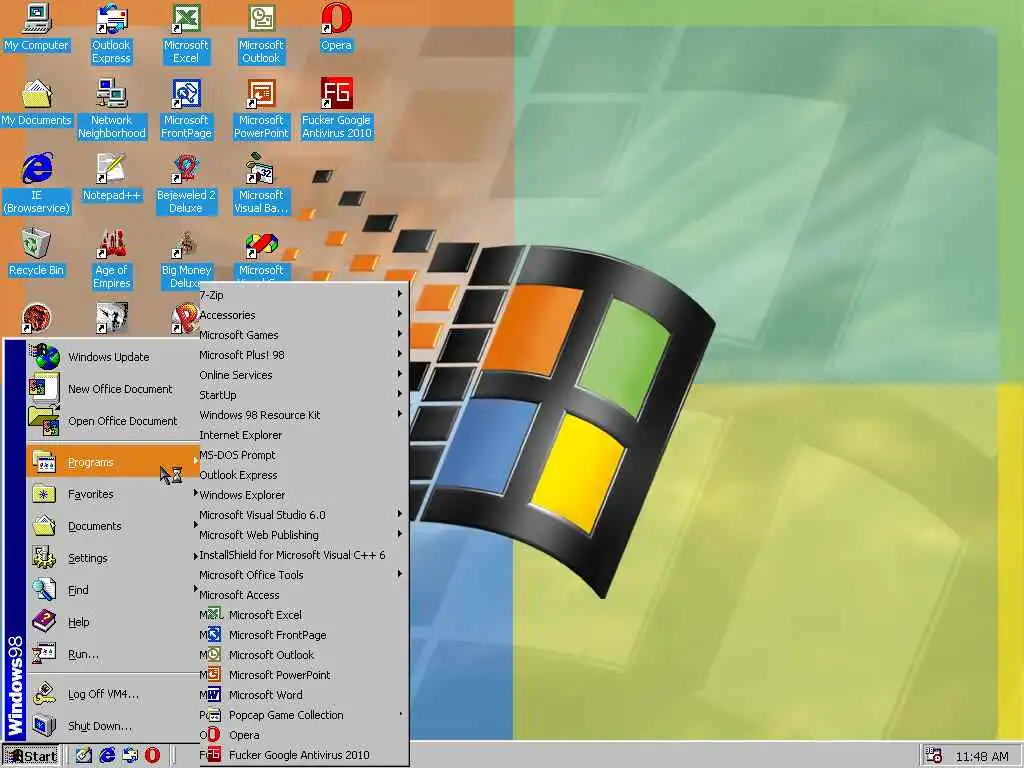The width and height of the screenshot is (1024, 768).
Task: Click Outlook Express Quick Launch icon
Action: [x=129, y=756]
